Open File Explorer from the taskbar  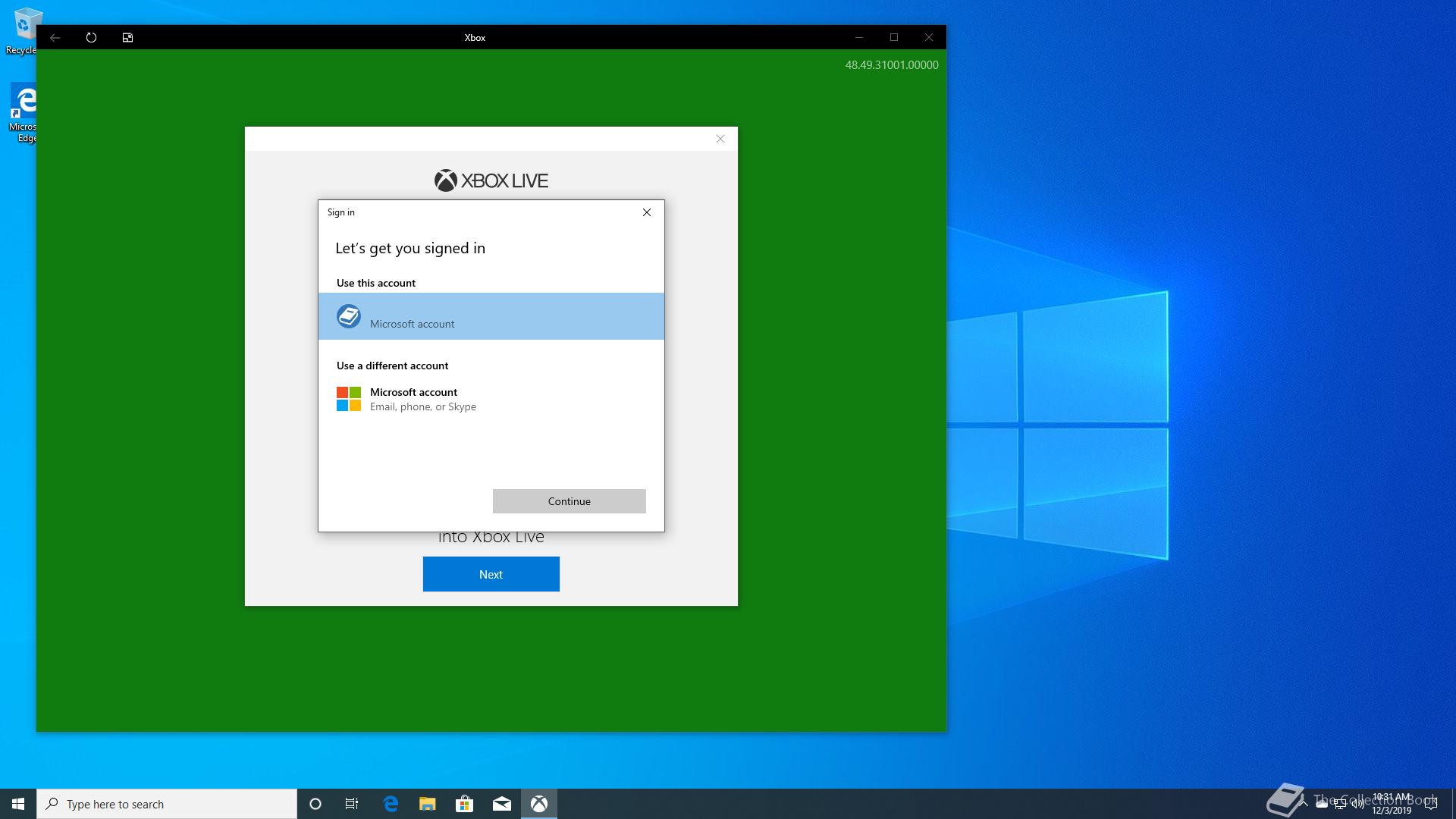click(428, 804)
